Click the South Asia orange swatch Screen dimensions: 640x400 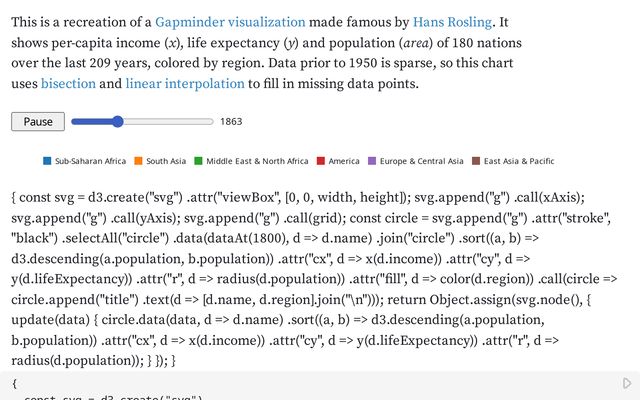coord(138,161)
